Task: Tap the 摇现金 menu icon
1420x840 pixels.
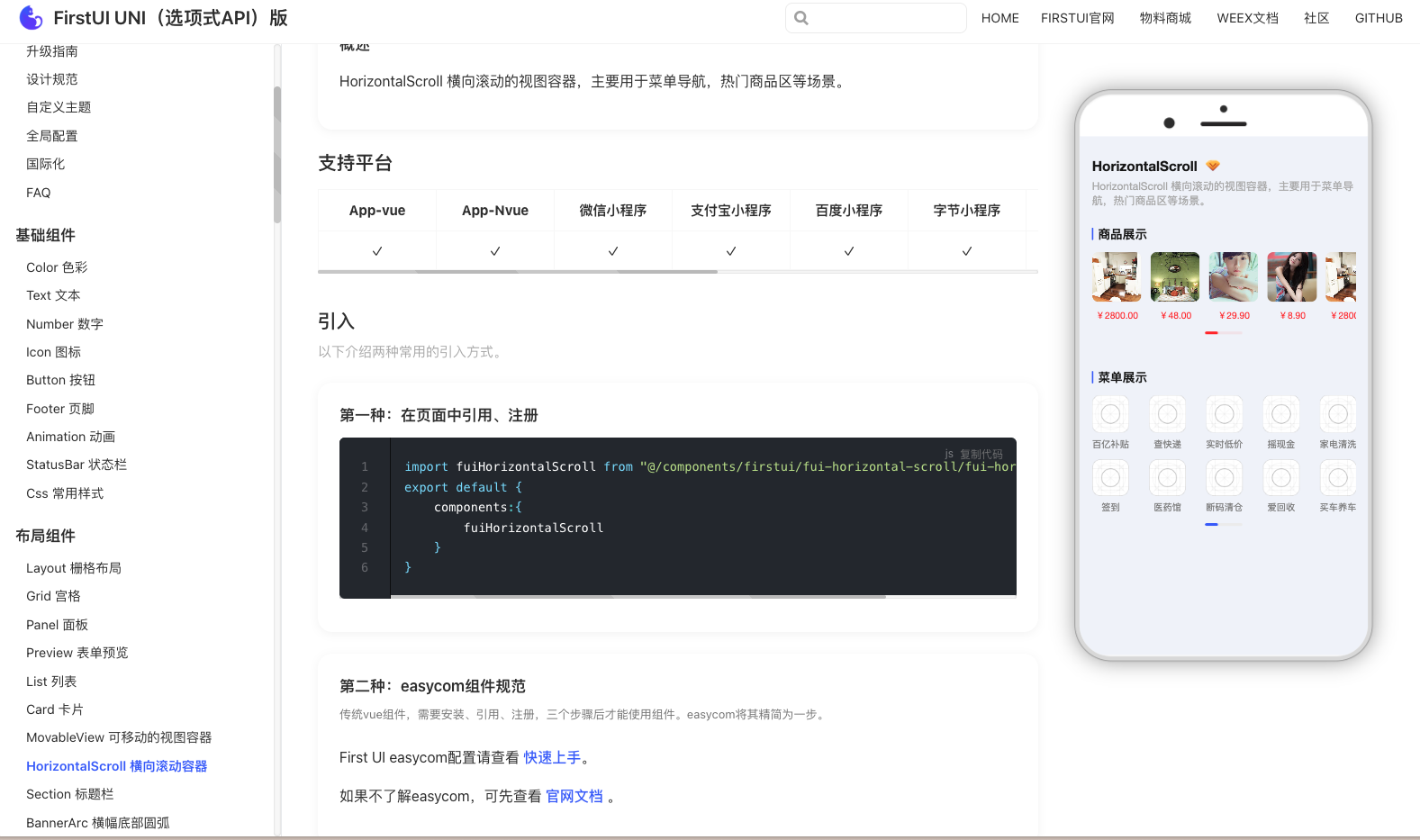Action: click(1280, 414)
